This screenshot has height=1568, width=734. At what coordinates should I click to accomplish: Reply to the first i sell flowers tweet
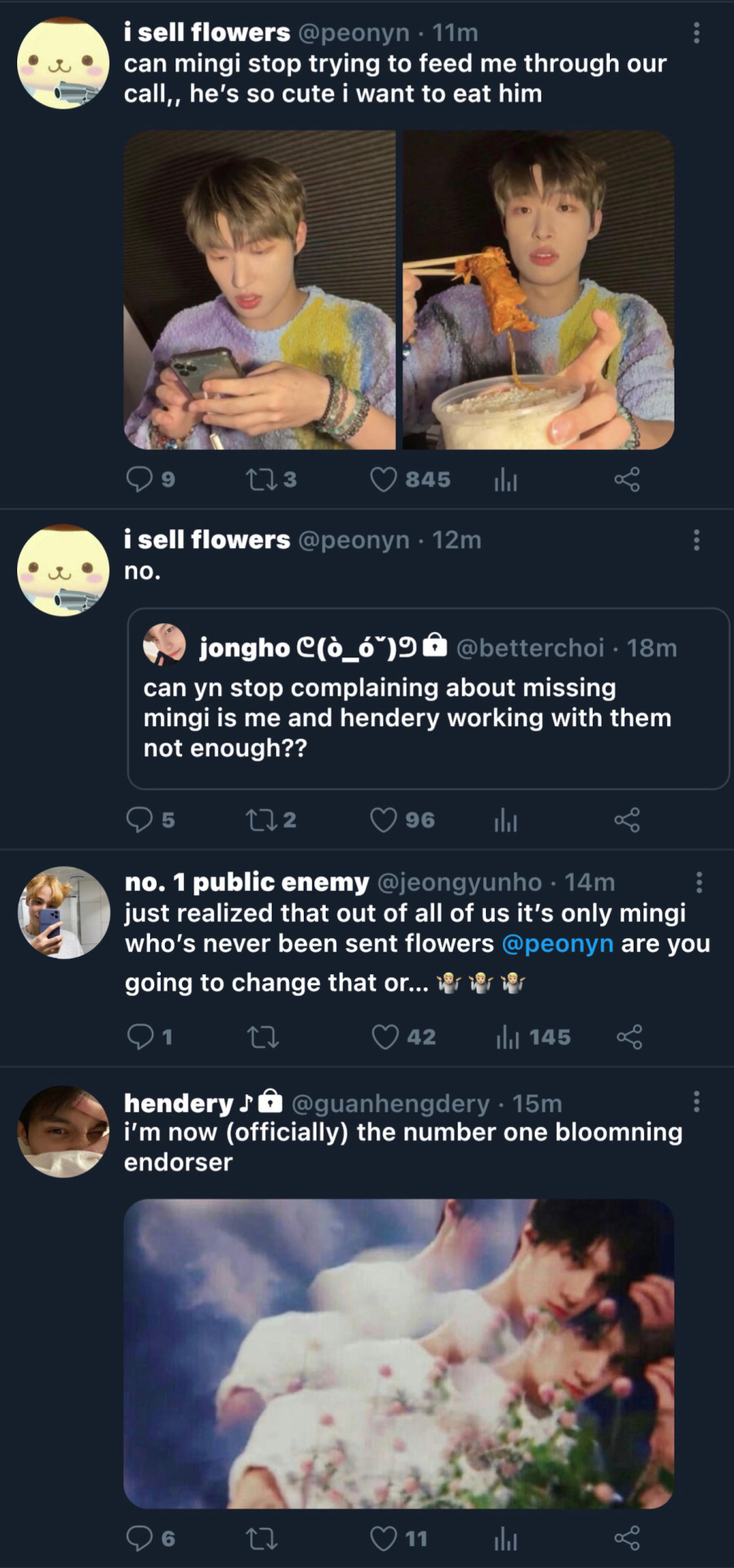pyautogui.click(x=140, y=479)
